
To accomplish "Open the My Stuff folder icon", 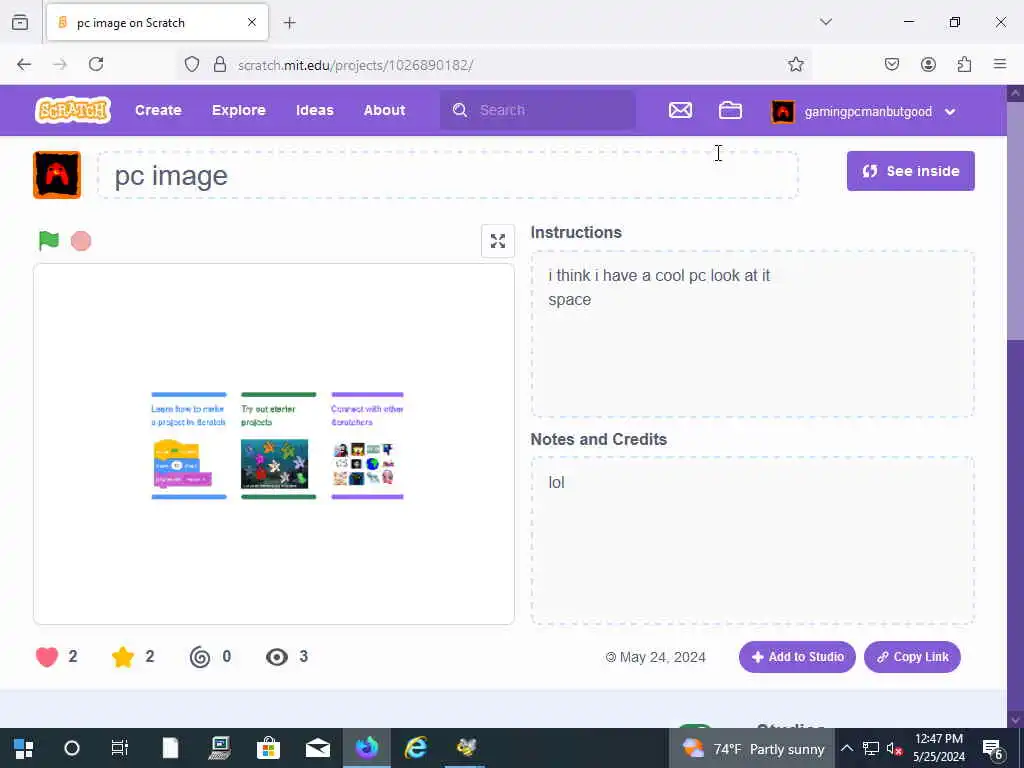I will click(x=730, y=110).
